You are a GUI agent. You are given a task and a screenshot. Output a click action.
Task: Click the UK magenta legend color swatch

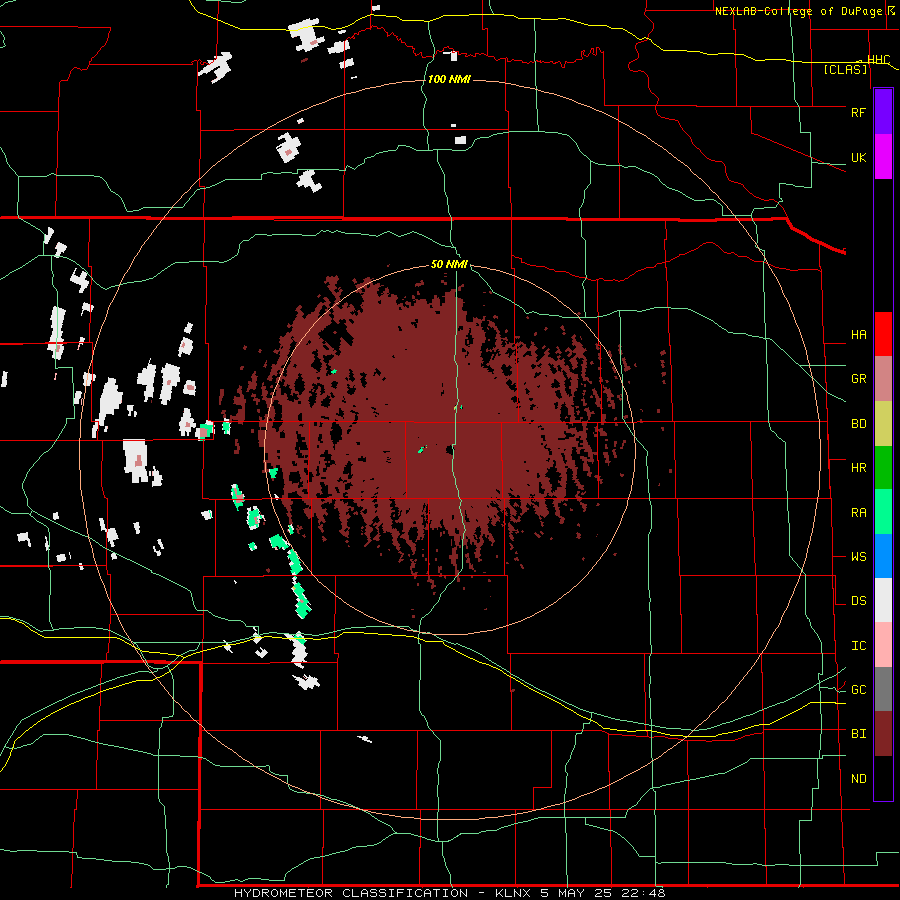point(883,157)
